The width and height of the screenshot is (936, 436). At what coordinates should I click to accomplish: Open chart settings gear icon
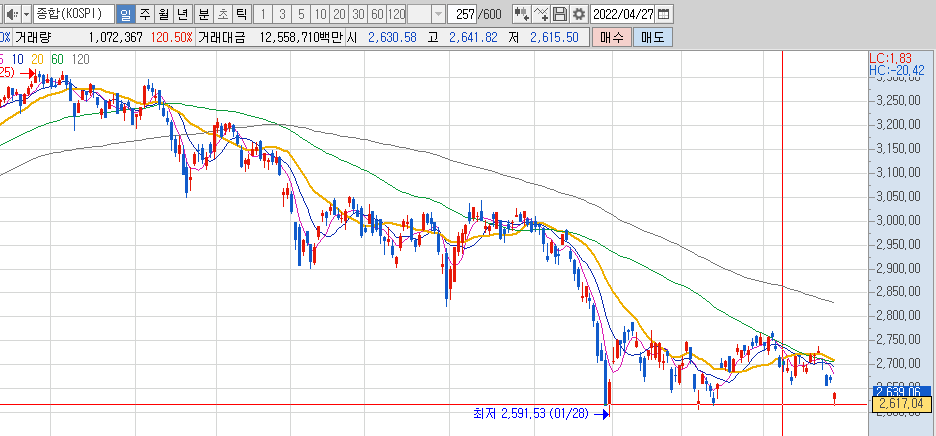[x=578, y=13]
